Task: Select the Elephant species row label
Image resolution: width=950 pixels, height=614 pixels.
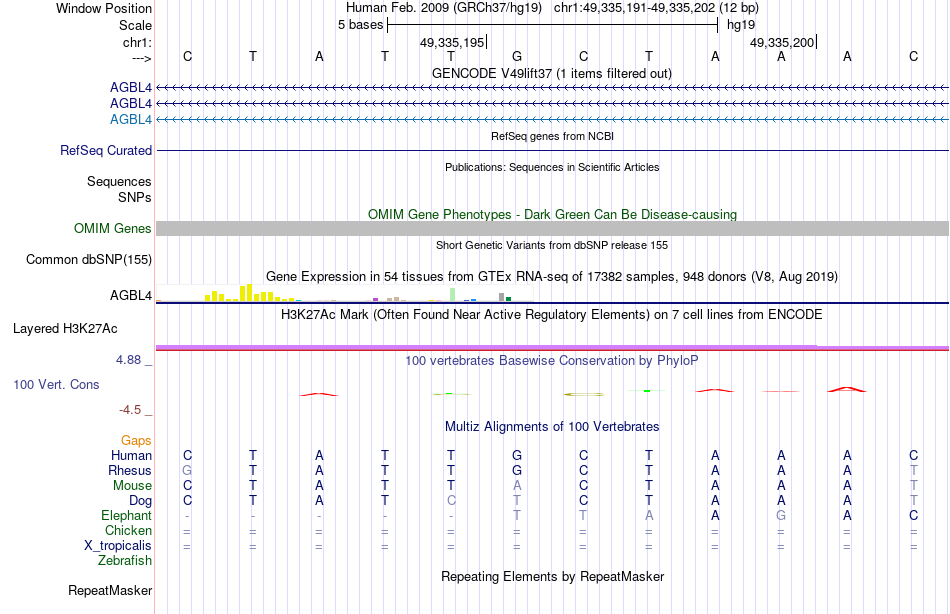Action: point(127,516)
